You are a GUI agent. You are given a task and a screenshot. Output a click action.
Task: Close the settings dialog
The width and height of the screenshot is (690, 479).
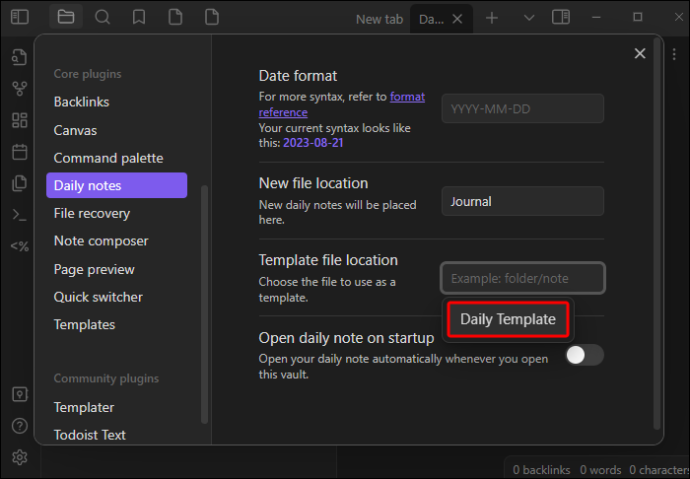point(640,53)
